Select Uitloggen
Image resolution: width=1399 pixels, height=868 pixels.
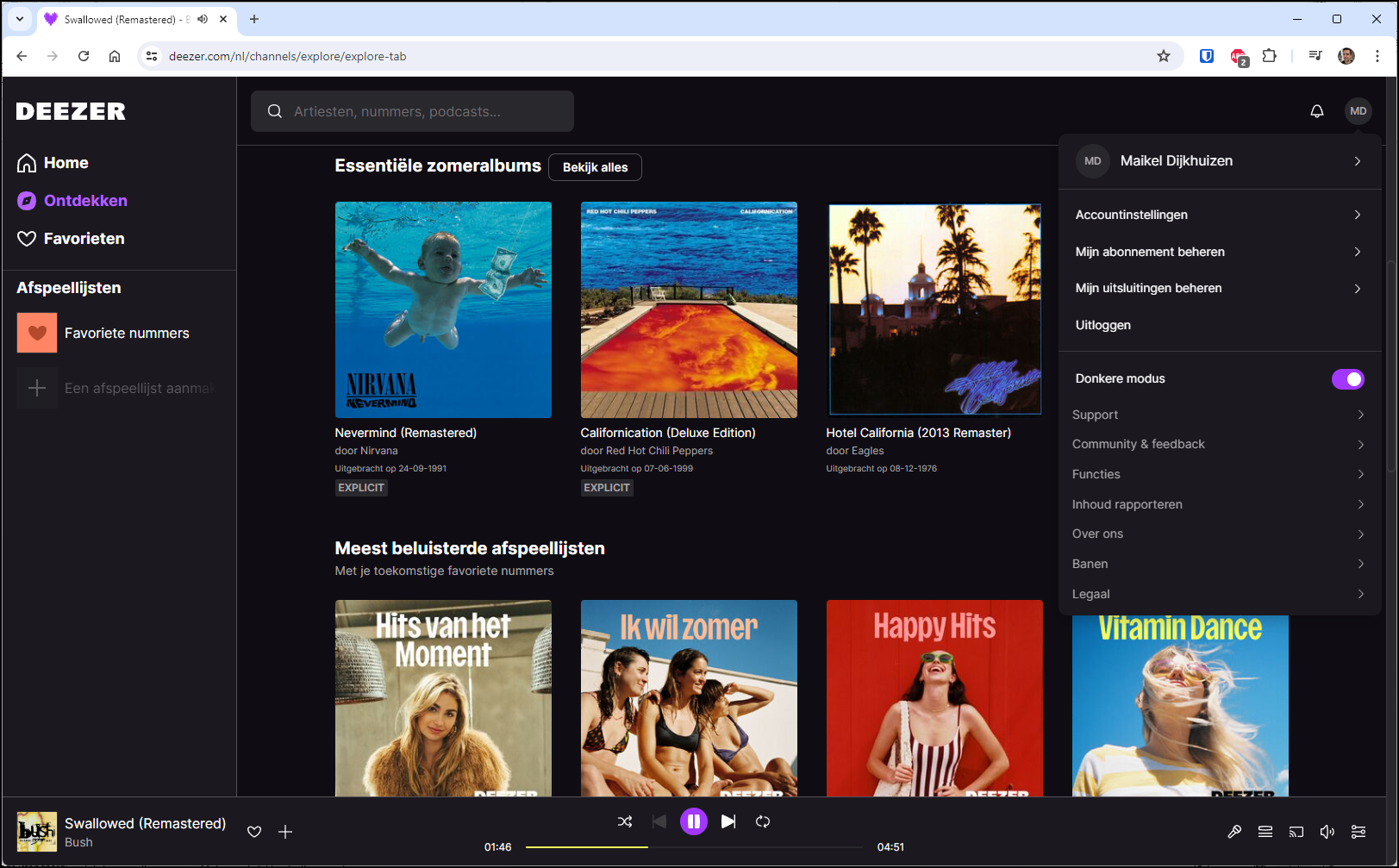click(x=1103, y=325)
